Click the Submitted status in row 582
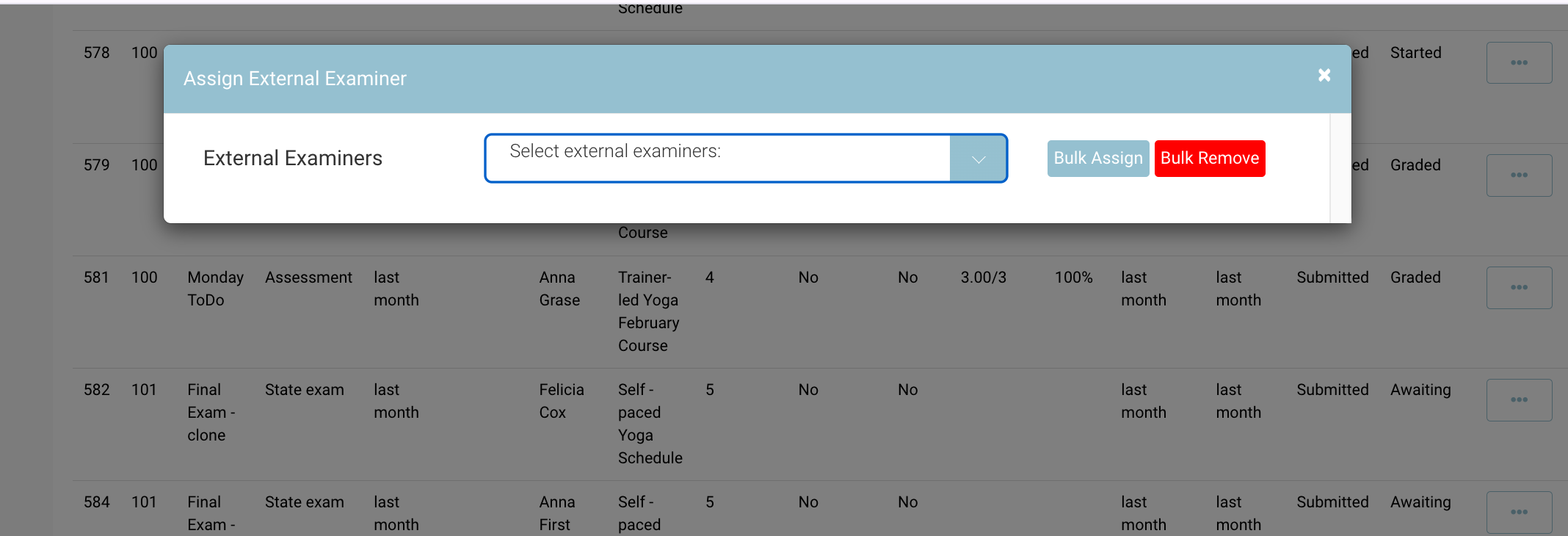The image size is (1568, 536). pos(1332,390)
